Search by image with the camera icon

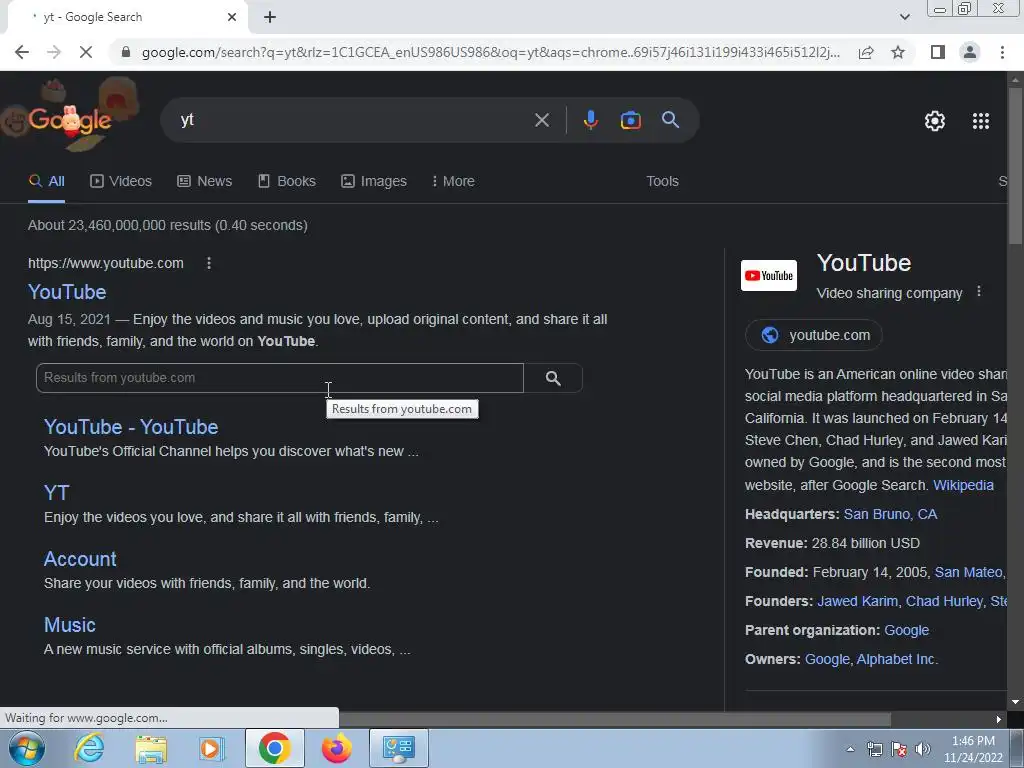(630, 120)
